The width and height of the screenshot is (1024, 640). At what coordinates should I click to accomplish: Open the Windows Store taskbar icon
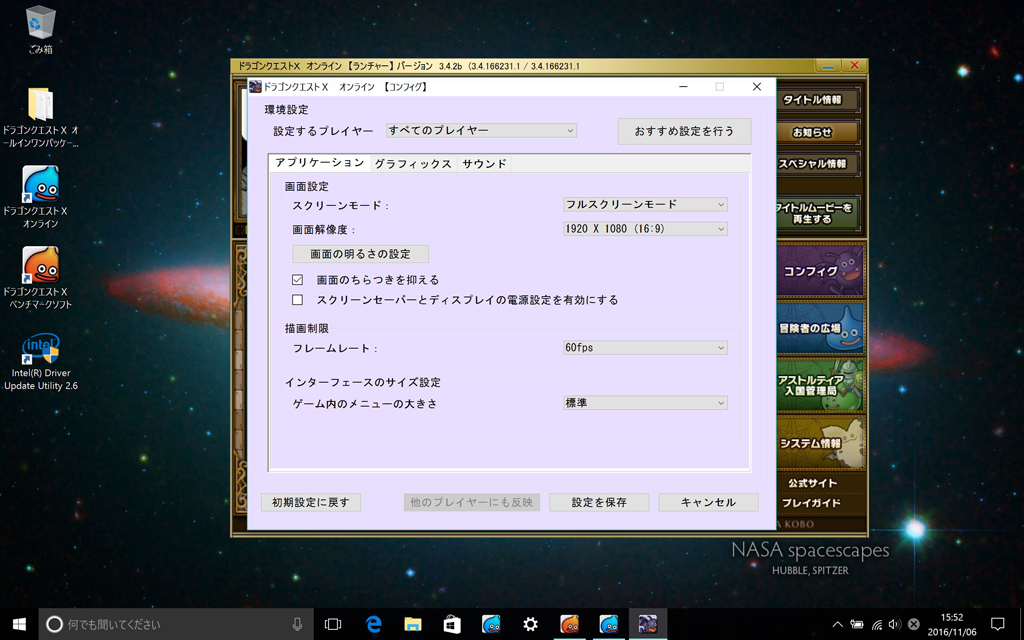[x=451, y=624]
